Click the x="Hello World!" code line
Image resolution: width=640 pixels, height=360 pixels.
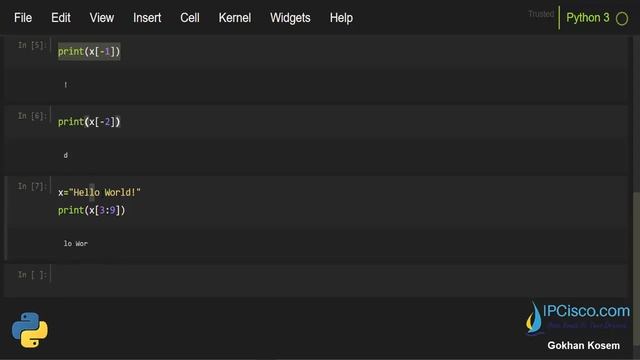[x=99, y=192]
